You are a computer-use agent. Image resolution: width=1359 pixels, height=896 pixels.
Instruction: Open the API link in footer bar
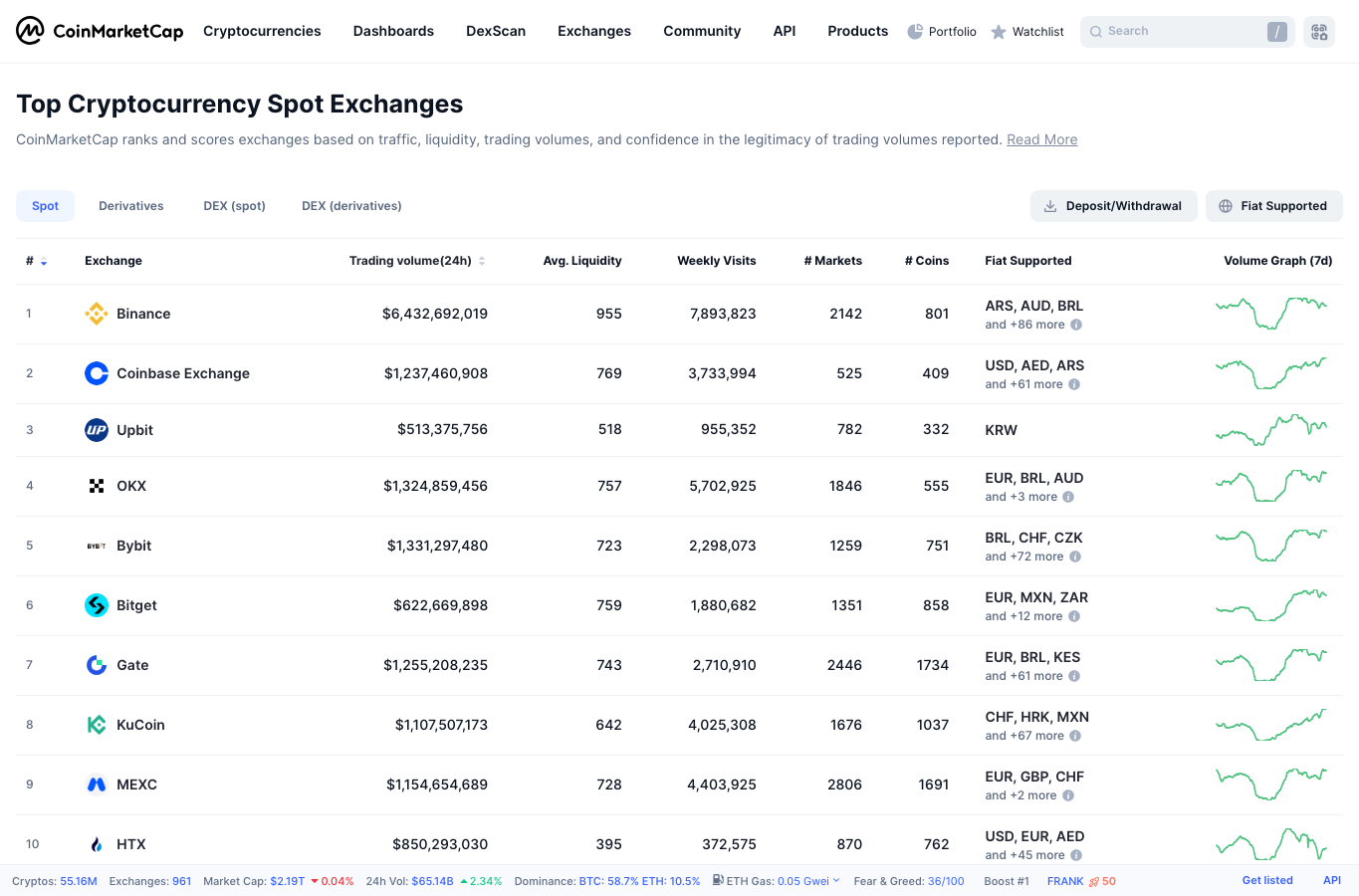point(1332,880)
